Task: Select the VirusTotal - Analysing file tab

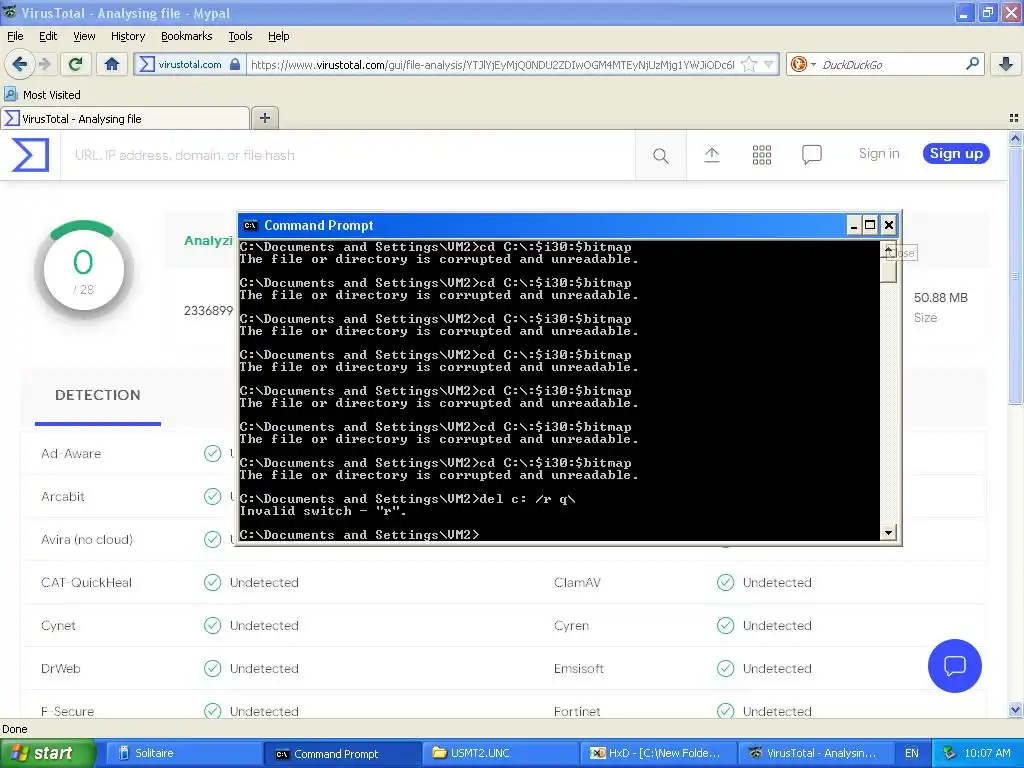Action: pos(125,118)
